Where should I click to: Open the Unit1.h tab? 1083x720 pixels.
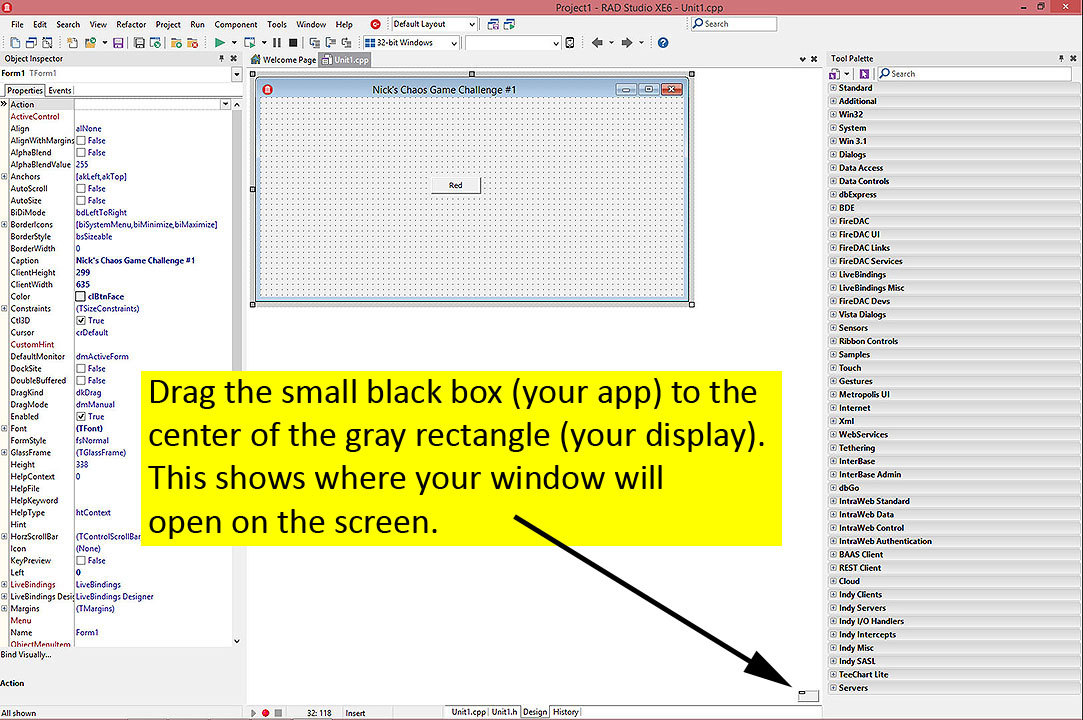pyautogui.click(x=504, y=712)
